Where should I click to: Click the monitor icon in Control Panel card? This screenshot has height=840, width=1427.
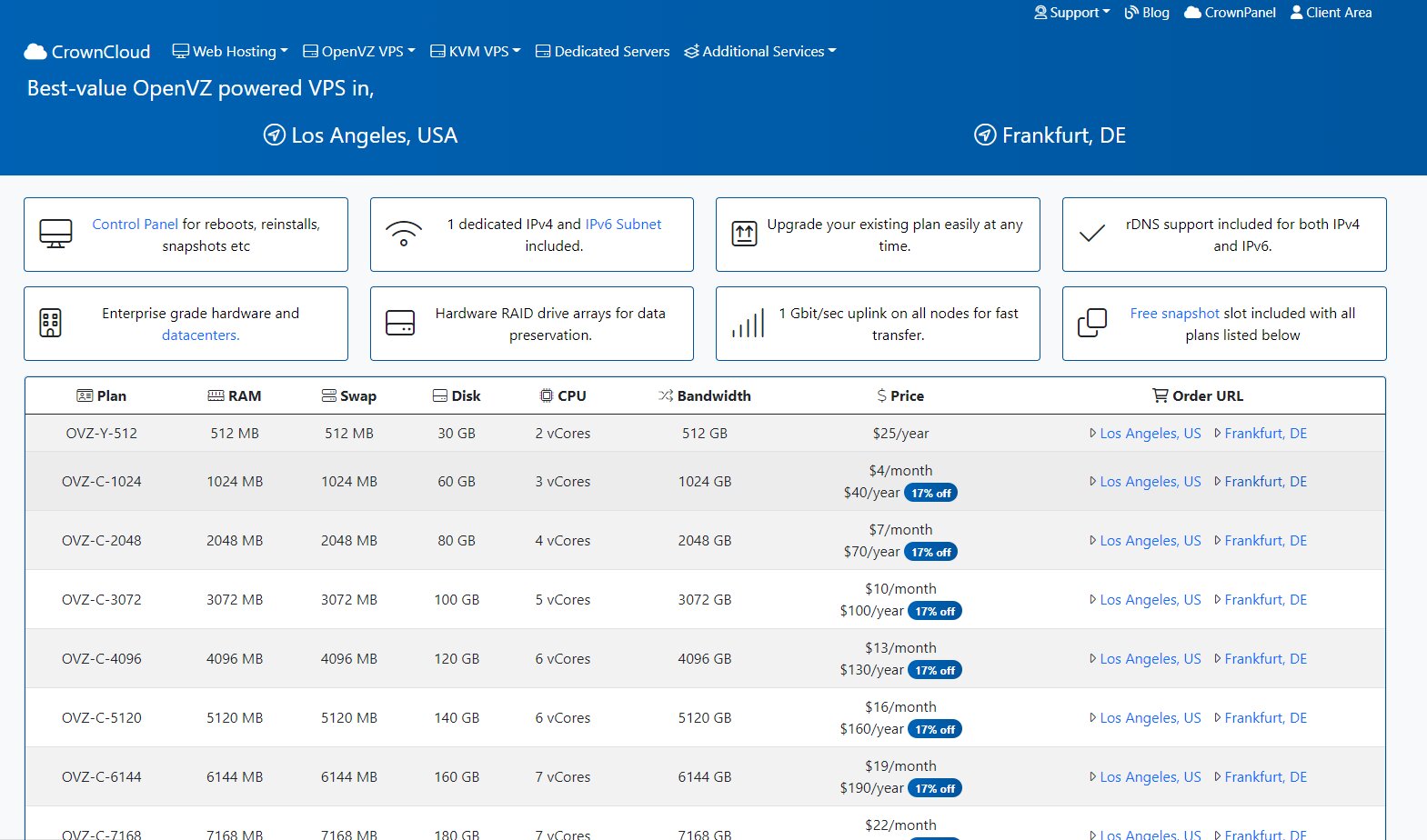55,234
